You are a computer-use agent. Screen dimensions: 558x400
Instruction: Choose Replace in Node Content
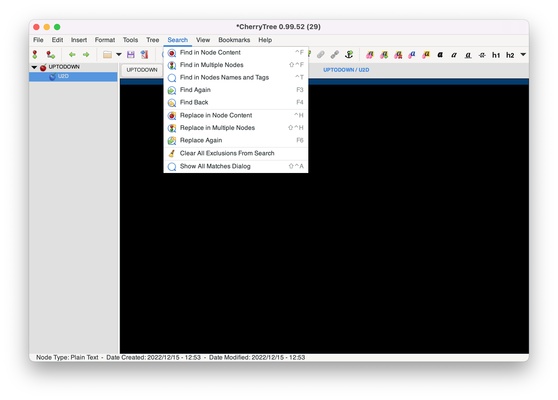point(236,115)
